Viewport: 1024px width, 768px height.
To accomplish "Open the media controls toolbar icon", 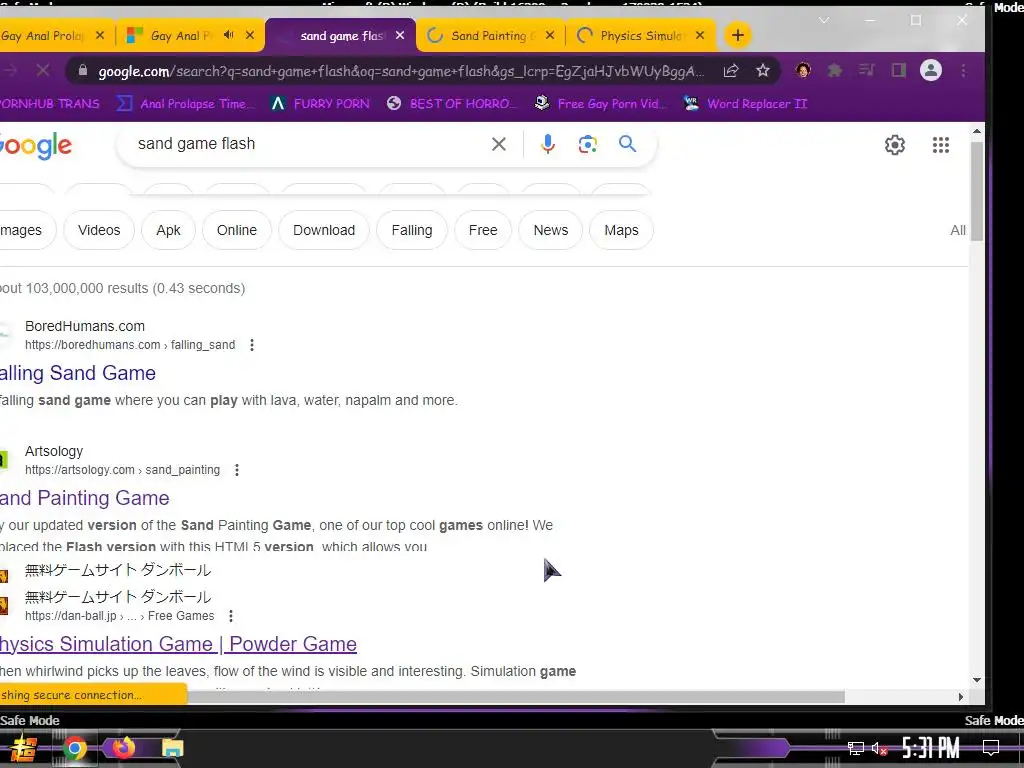I will pos(867,70).
